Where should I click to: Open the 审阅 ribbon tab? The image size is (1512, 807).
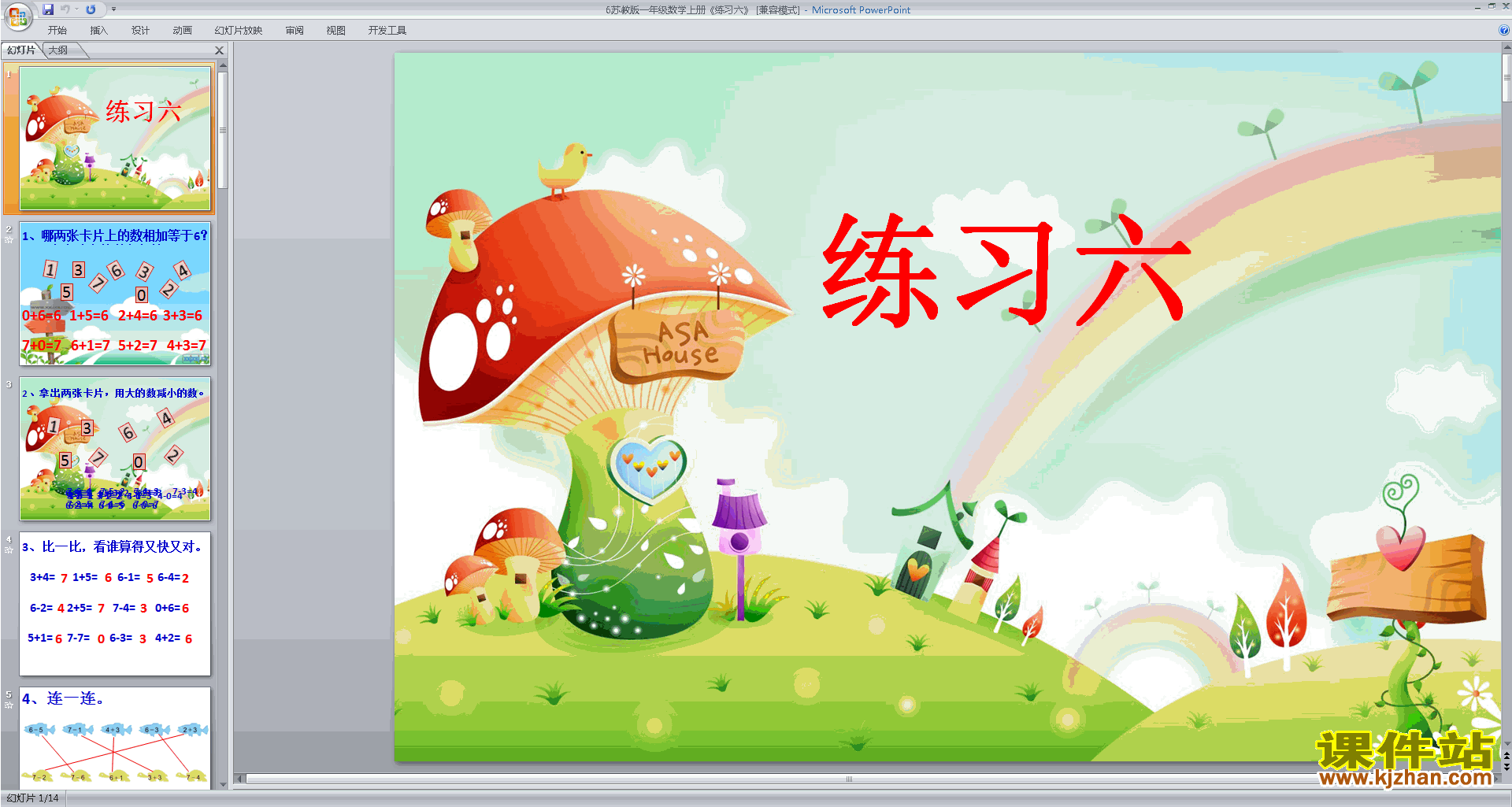295,31
